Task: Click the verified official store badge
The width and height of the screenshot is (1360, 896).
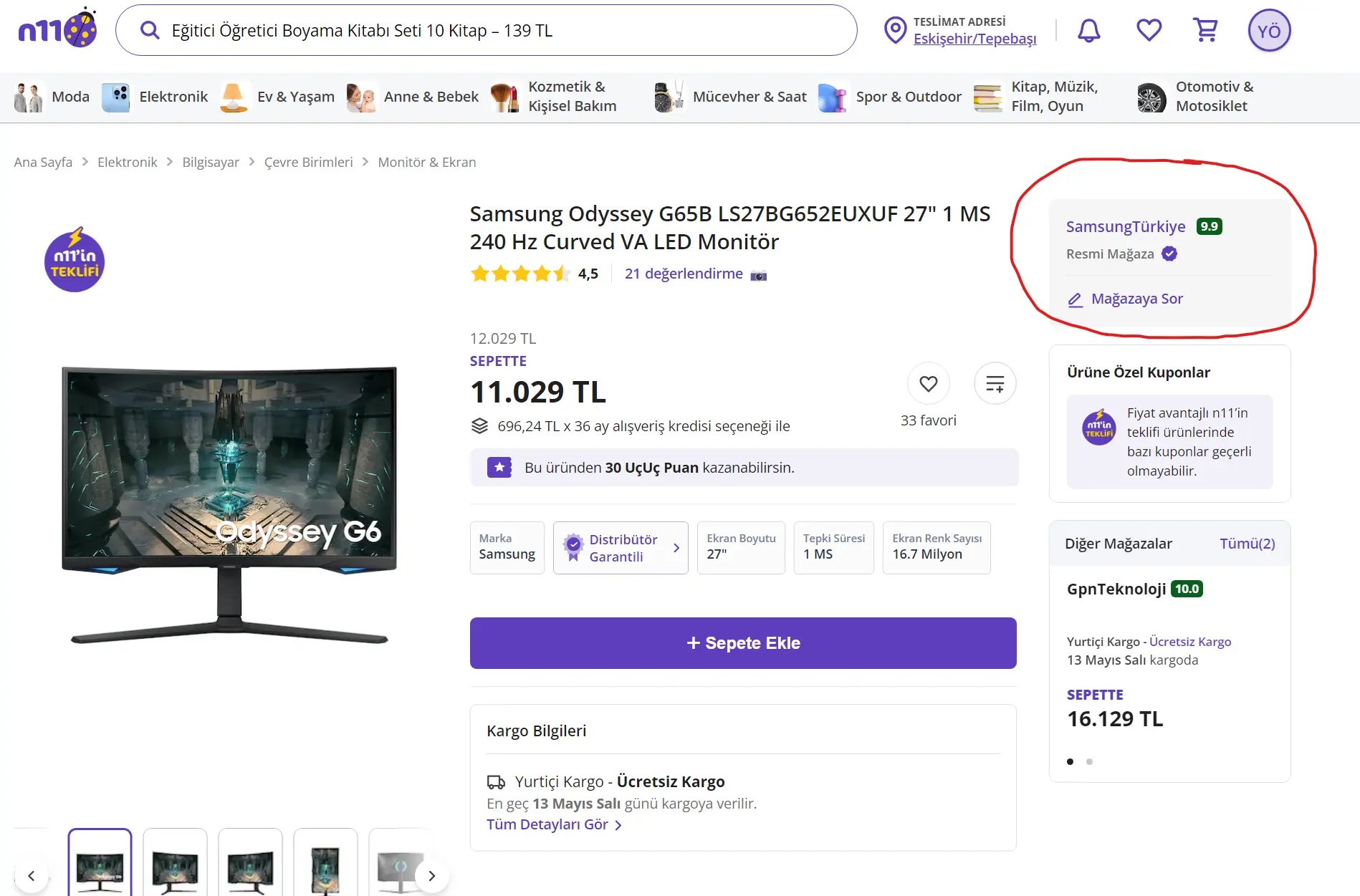Action: [1169, 254]
